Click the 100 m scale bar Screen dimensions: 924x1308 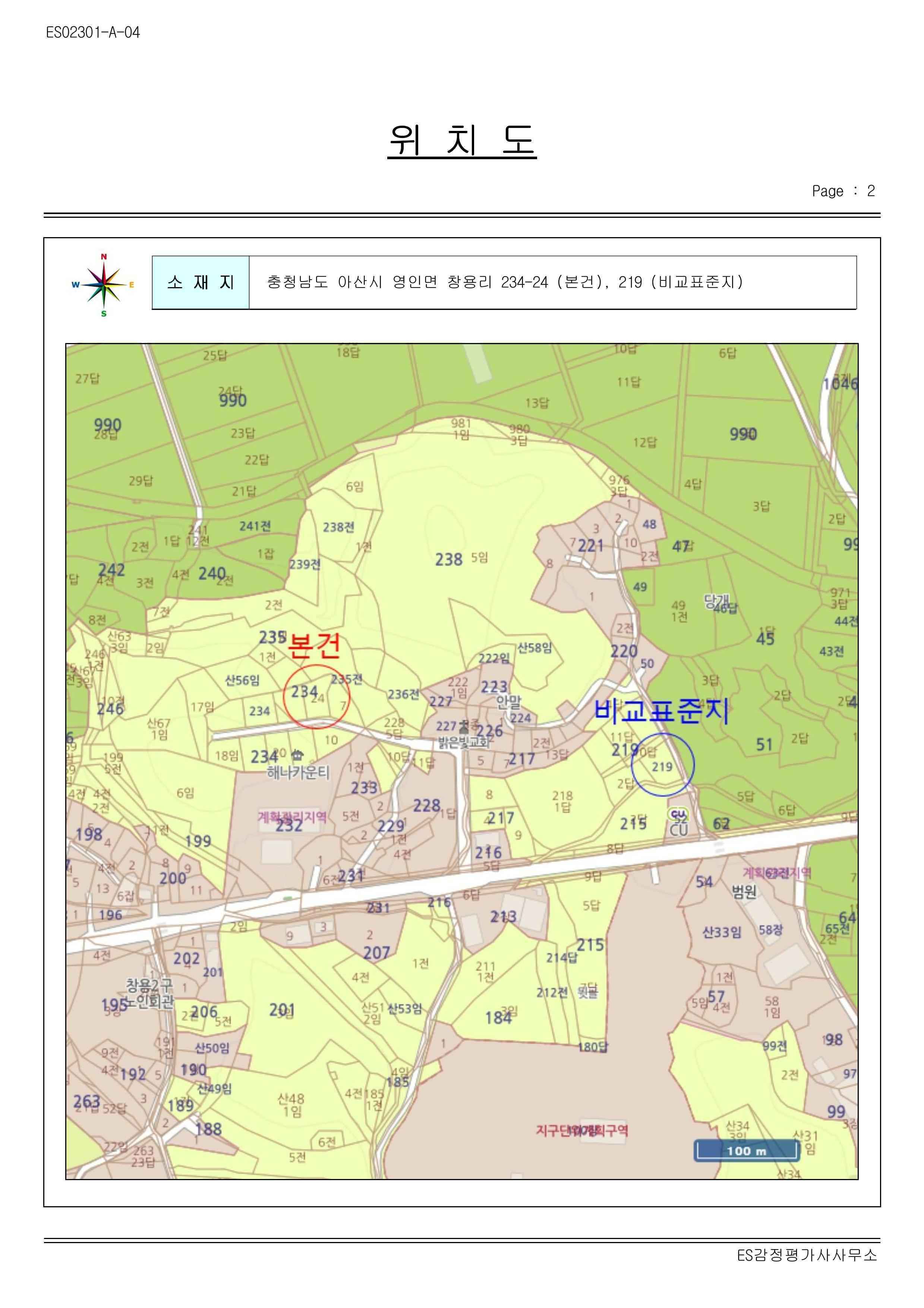746,1151
